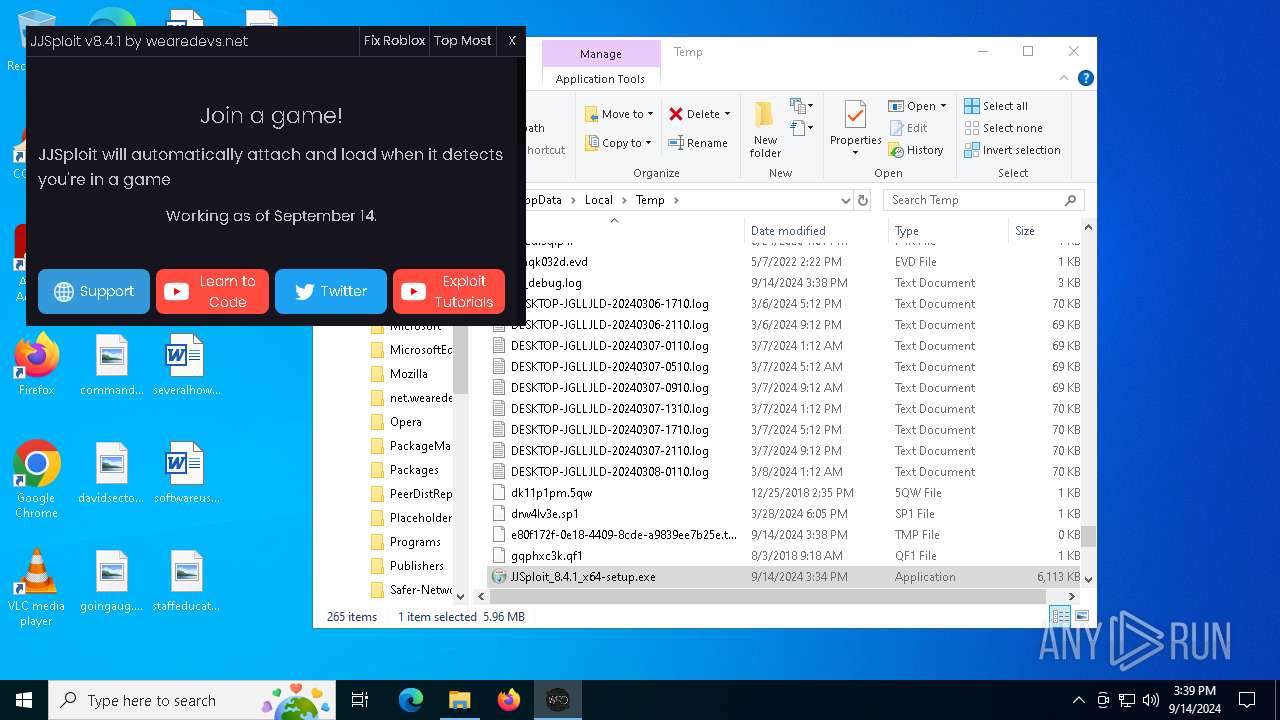The height and width of the screenshot is (720, 1280).
Task: Click the Local breadcrumb in address bar
Action: [x=599, y=200]
